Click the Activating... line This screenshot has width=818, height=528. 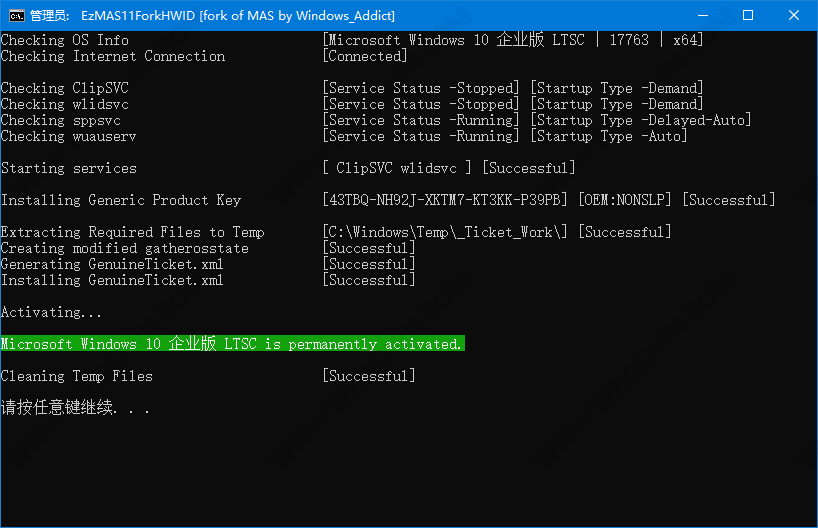pos(51,312)
